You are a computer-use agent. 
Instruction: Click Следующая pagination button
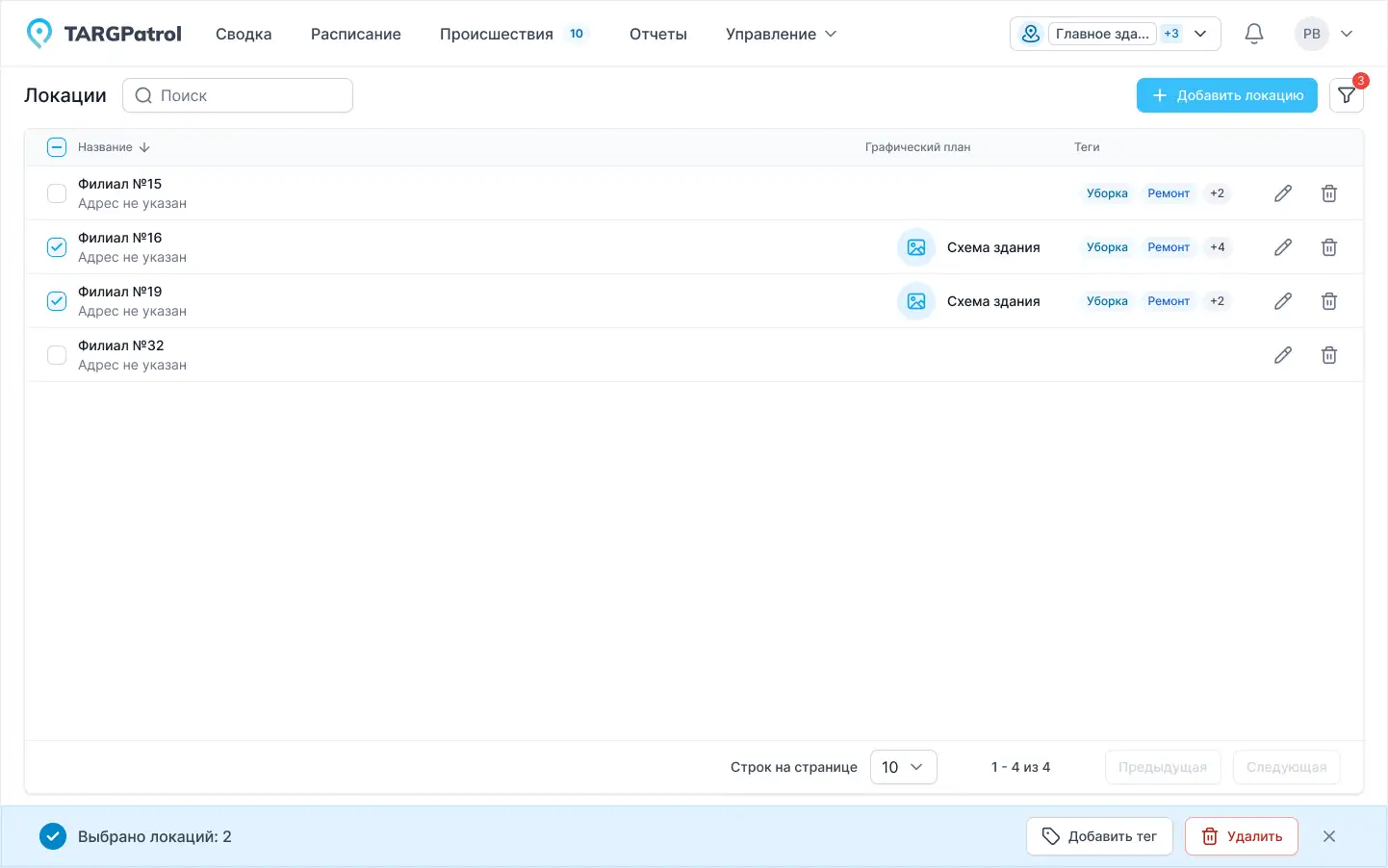(1287, 767)
